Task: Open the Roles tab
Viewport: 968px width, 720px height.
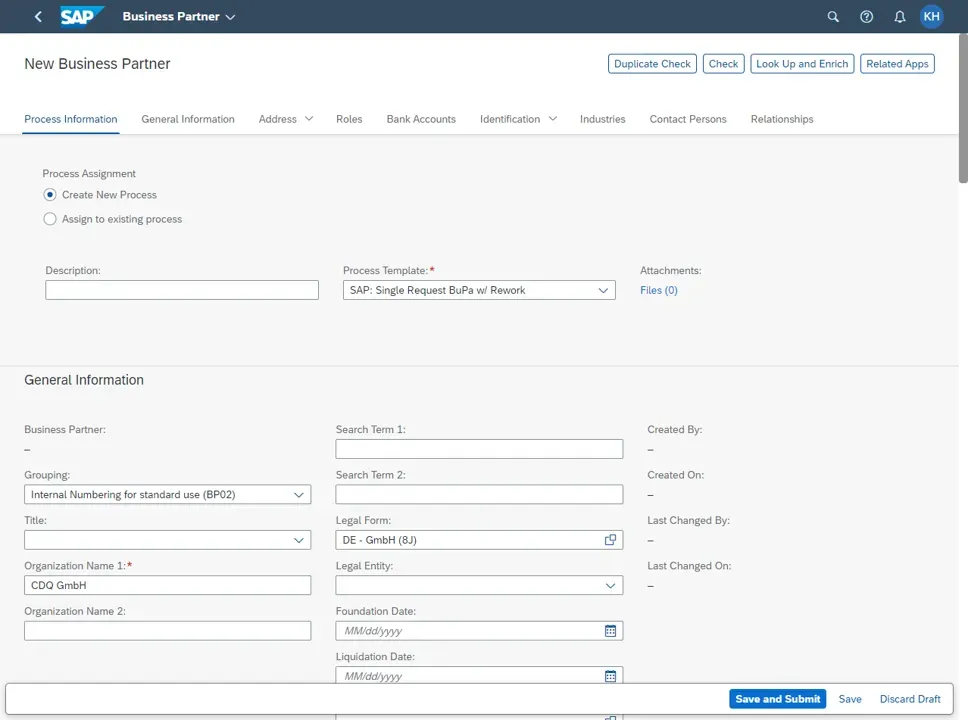Action: click(349, 119)
